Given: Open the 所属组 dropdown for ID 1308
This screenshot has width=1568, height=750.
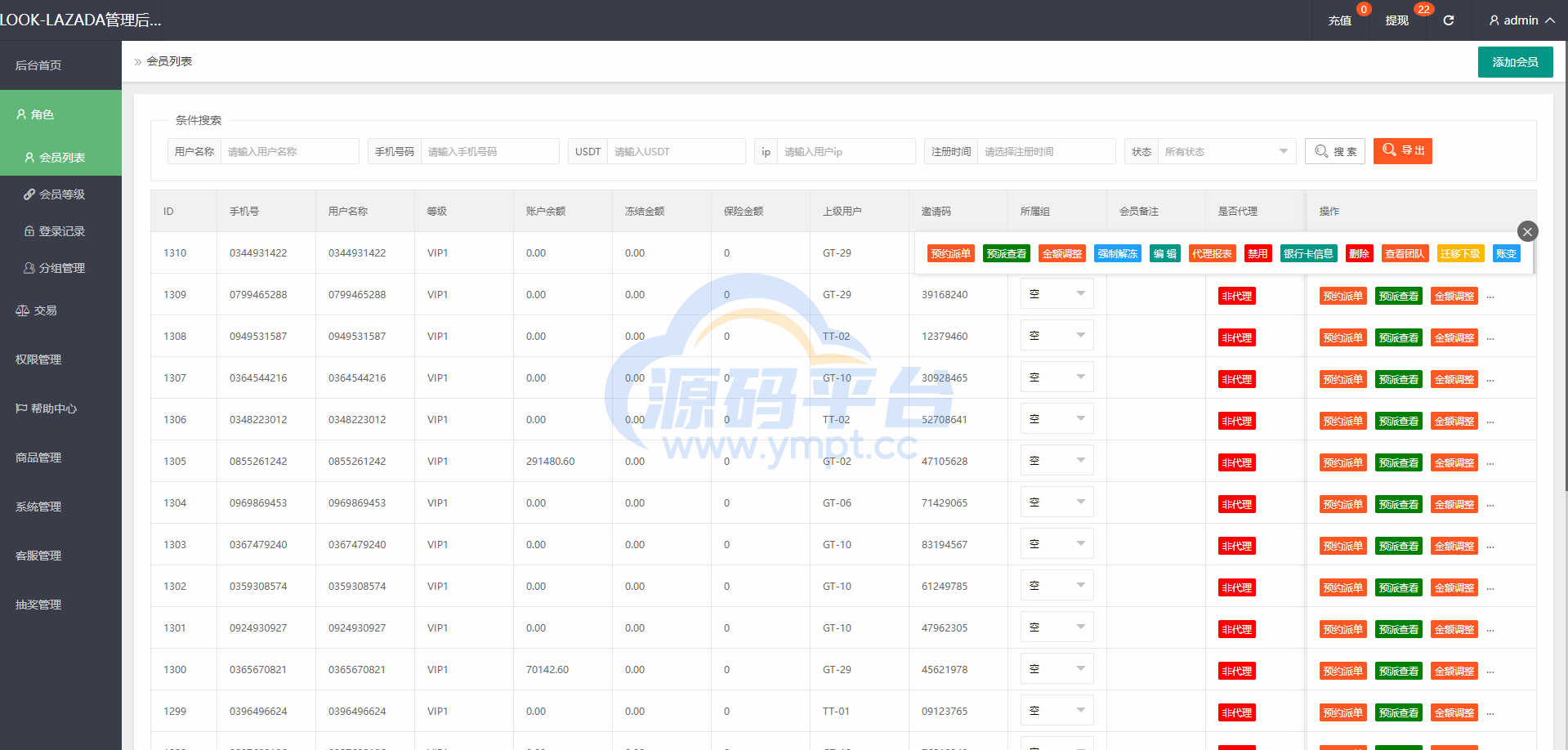Looking at the screenshot, I should coord(1057,336).
